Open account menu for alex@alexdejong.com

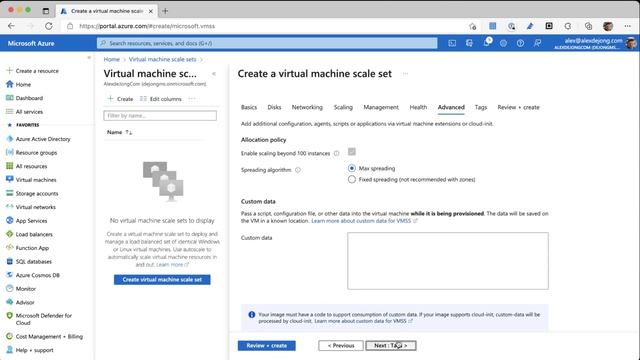[595, 43]
